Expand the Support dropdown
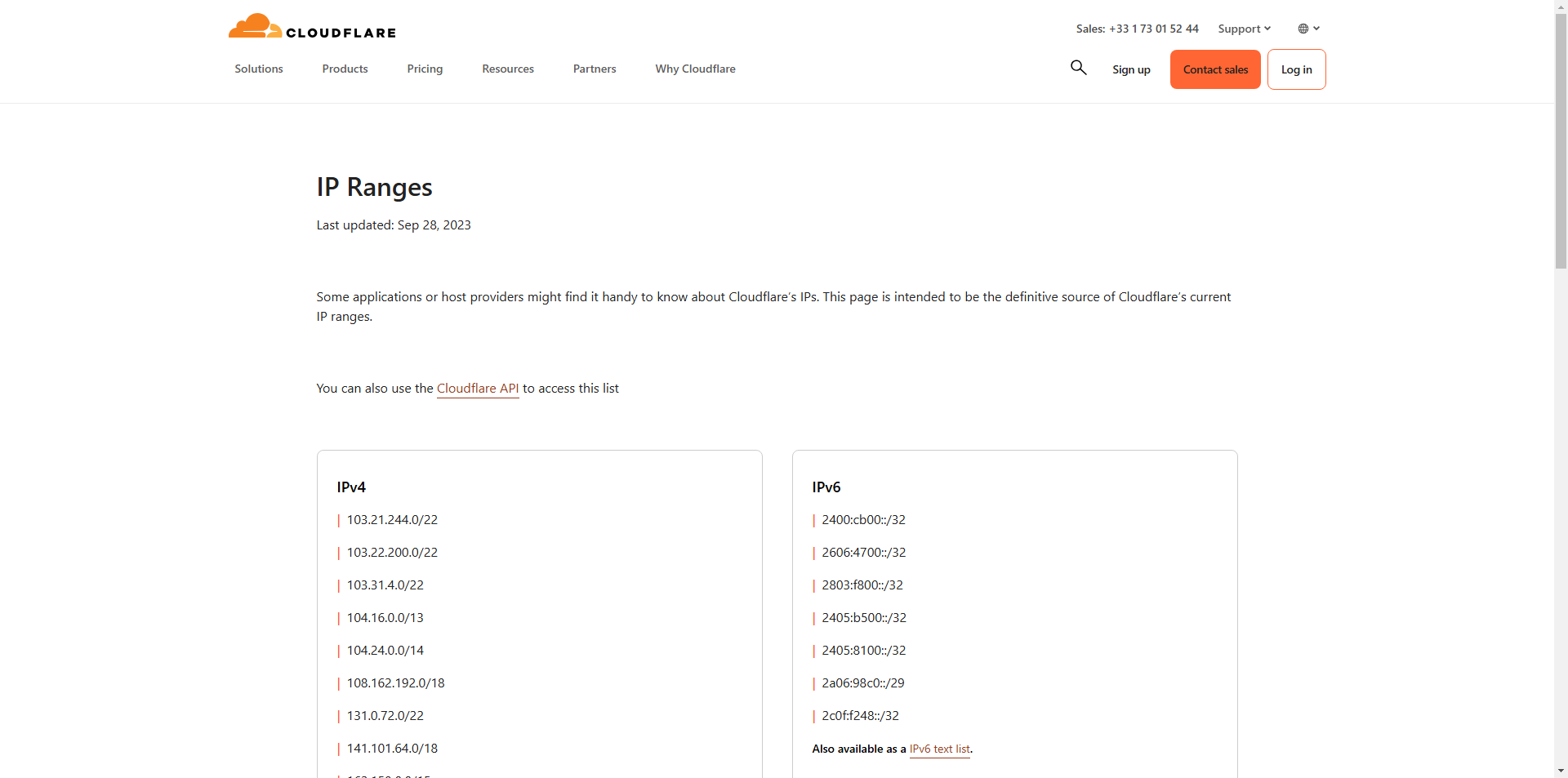The image size is (1568, 778). [1244, 29]
